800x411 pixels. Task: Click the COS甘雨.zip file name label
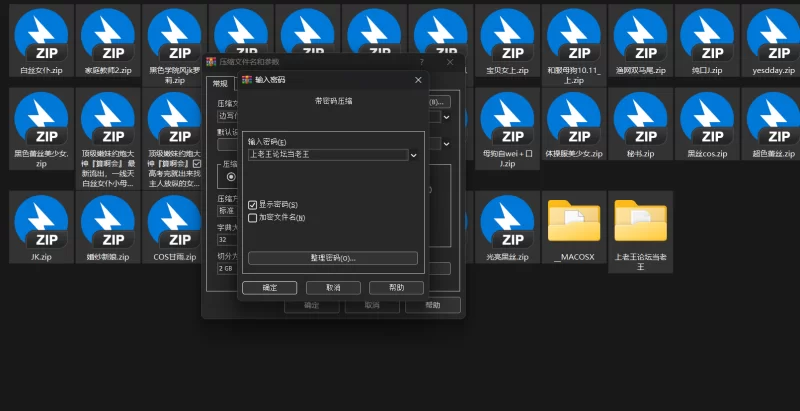pos(174,257)
